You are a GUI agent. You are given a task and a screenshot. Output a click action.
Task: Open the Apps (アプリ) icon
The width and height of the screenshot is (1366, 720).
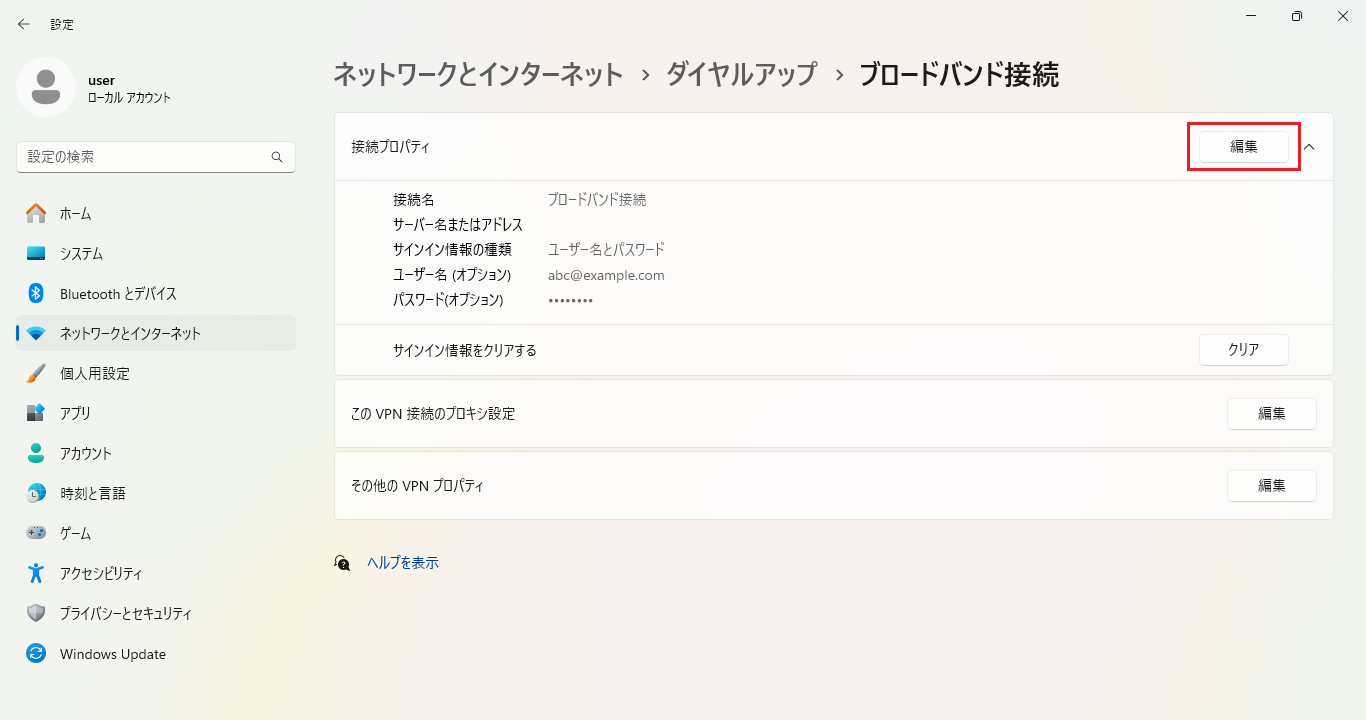point(36,413)
